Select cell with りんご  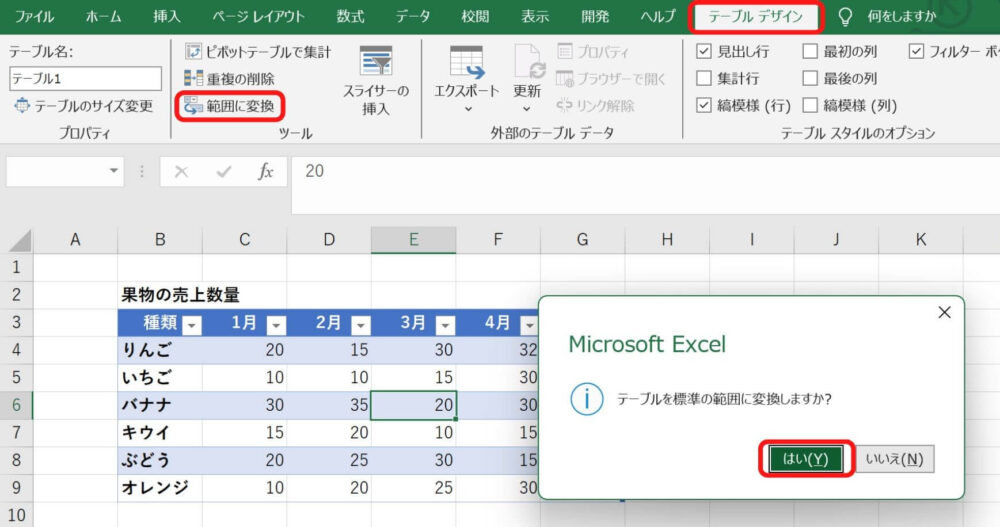[160, 350]
